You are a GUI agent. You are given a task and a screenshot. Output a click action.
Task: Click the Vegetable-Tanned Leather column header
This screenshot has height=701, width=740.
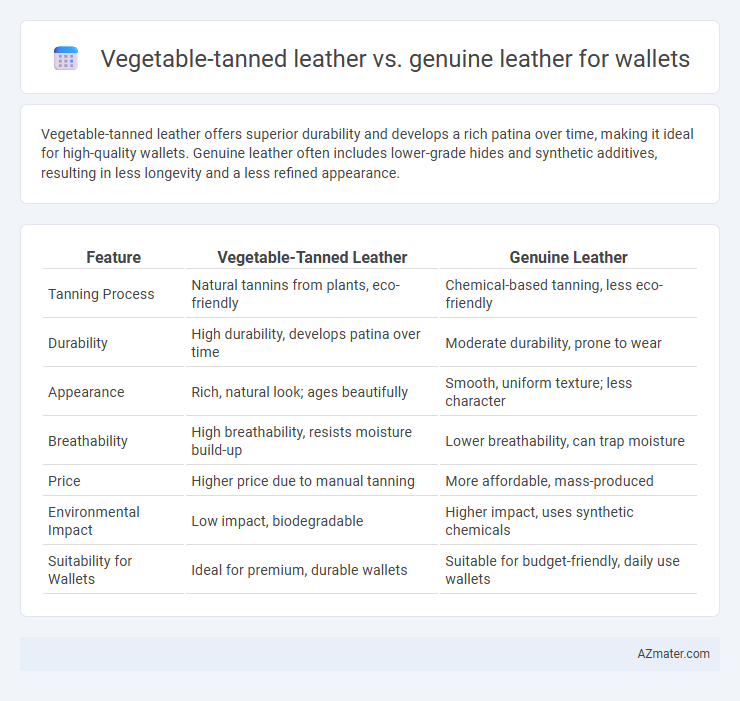(x=312, y=257)
